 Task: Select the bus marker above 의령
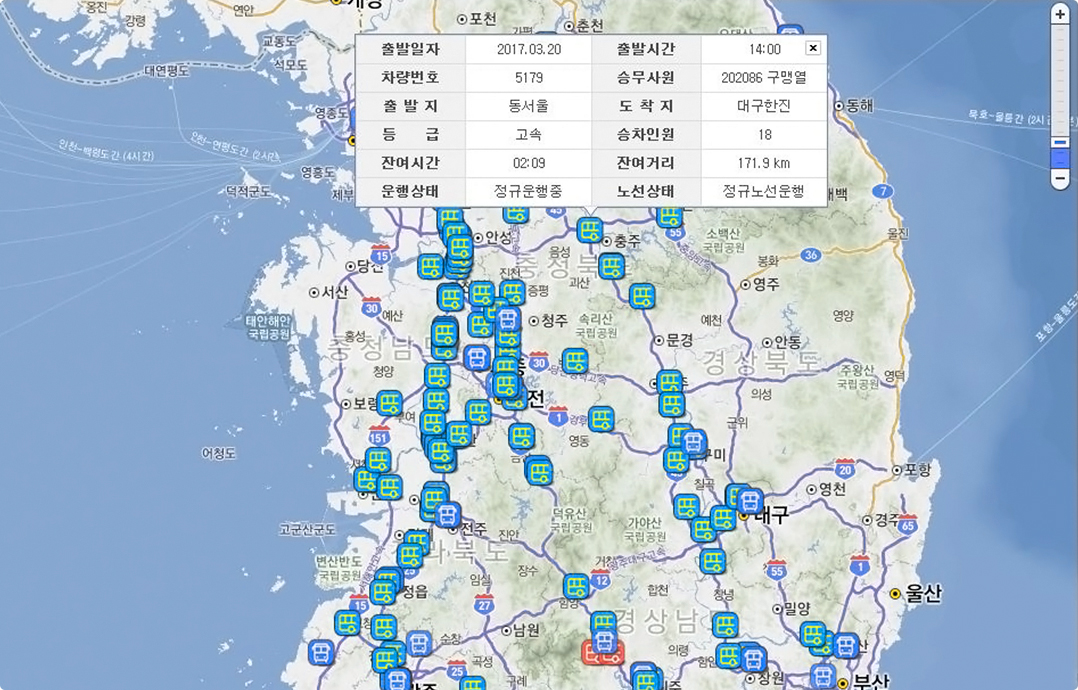point(725,625)
